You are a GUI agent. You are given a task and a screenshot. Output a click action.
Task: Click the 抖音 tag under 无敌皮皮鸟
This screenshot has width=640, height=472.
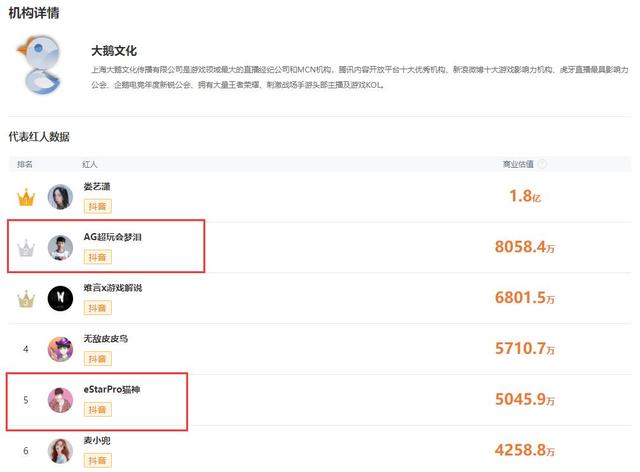click(97, 359)
